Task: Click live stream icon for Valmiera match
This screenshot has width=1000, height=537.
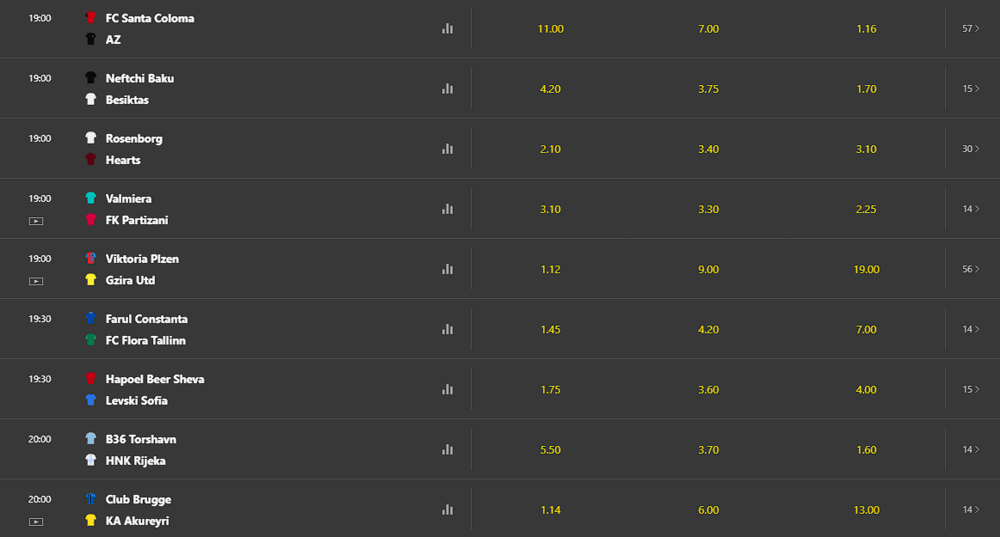Action: tap(36, 220)
